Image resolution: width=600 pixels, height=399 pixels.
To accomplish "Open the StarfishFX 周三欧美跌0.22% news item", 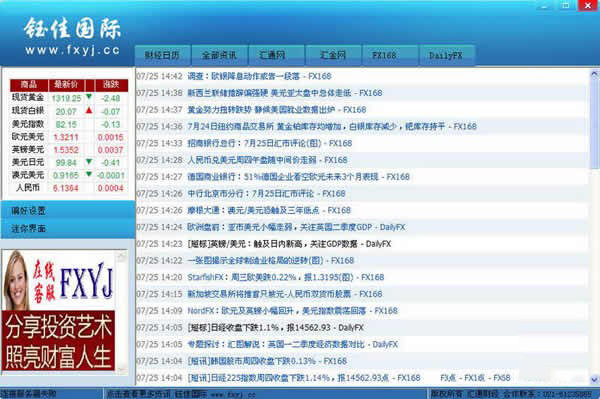I will pos(285,277).
